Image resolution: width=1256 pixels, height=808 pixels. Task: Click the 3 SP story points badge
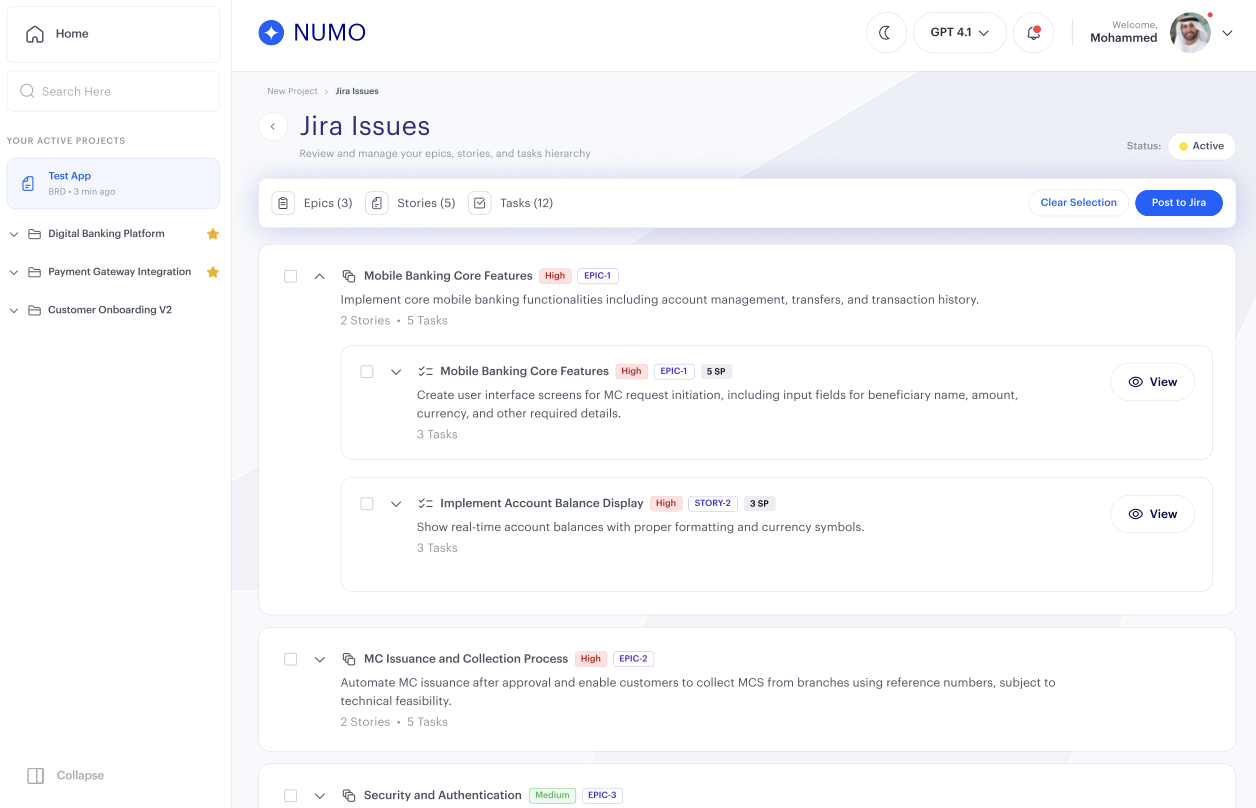pos(760,504)
